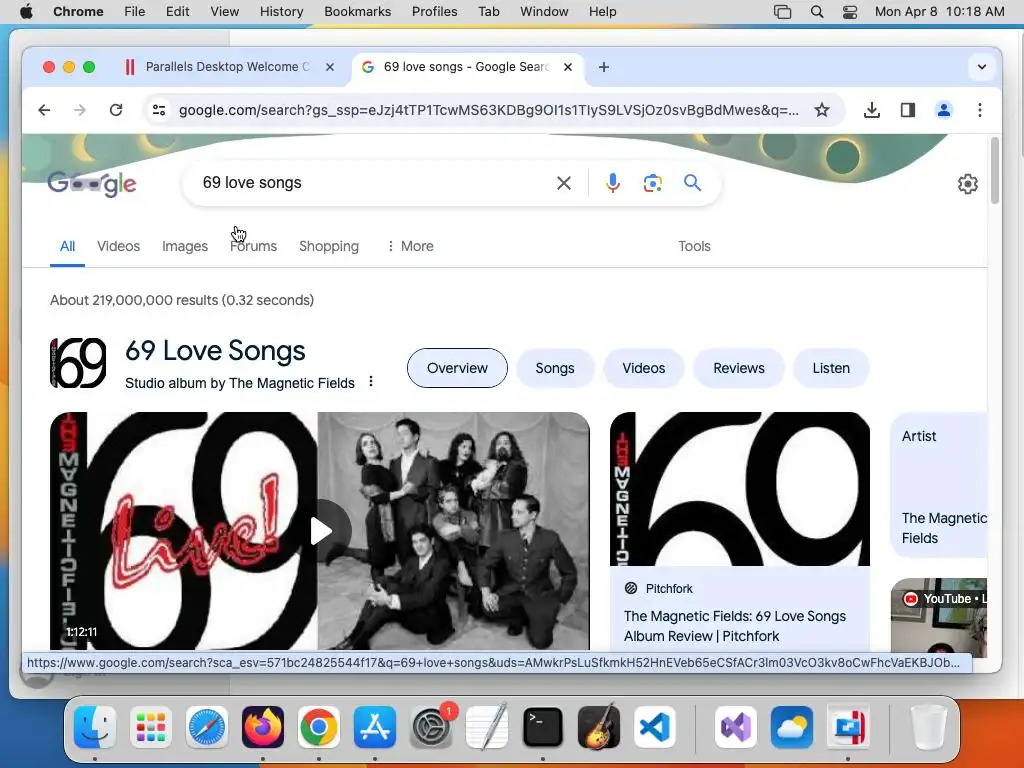Toggle Chrome side panel icon

coord(908,110)
